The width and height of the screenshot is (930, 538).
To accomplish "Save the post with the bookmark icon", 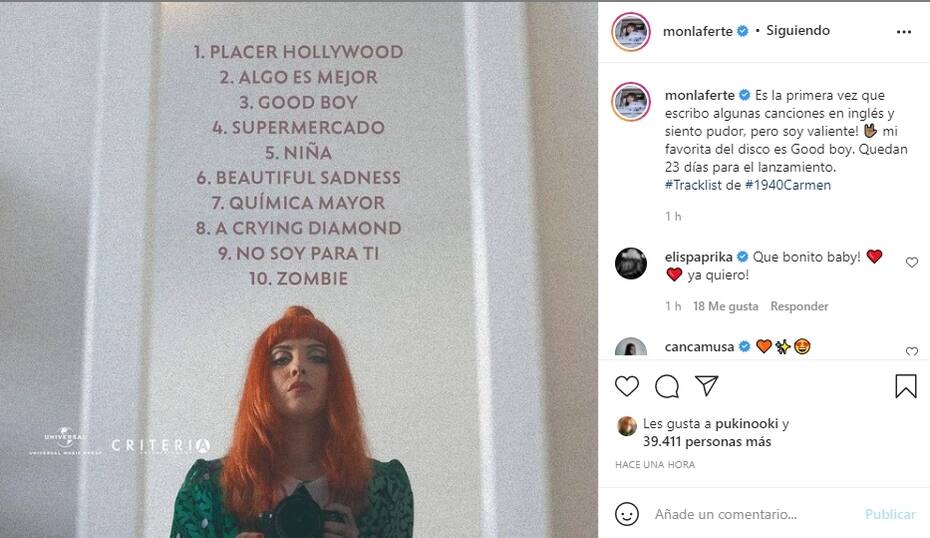I will (x=906, y=386).
